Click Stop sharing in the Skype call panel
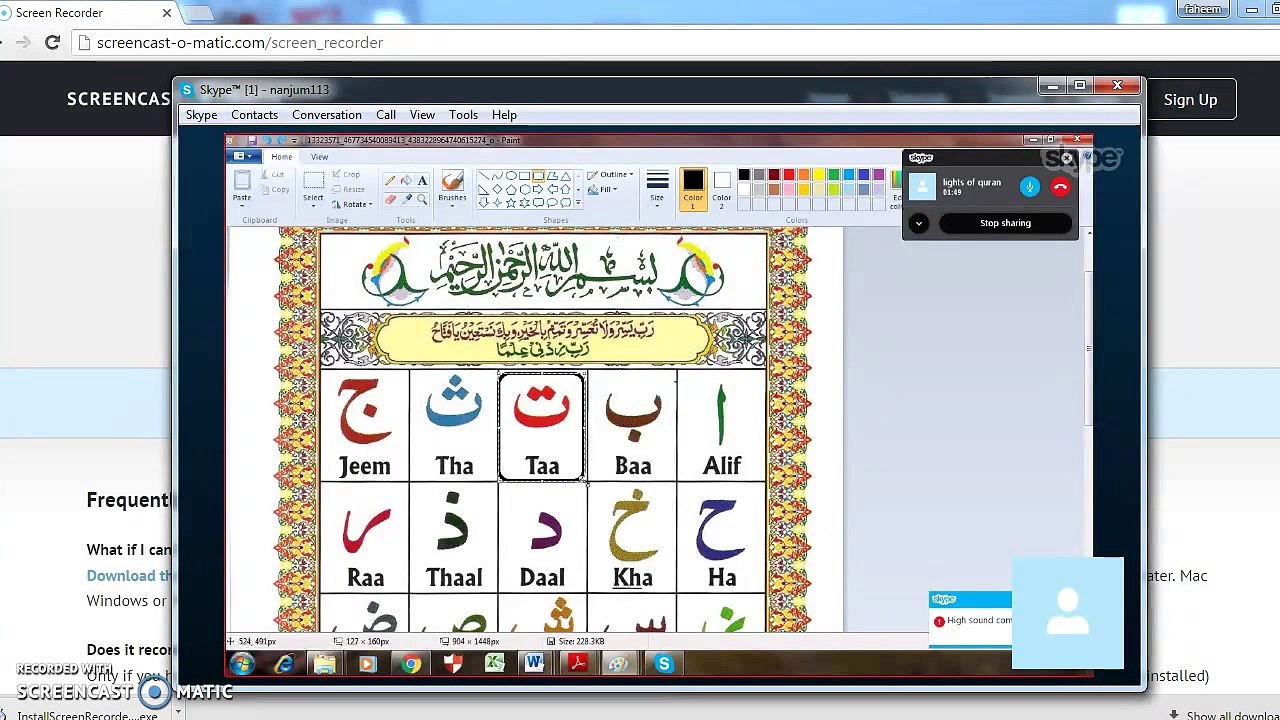This screenshot has height=720, width=1280. coord(1005,223)
